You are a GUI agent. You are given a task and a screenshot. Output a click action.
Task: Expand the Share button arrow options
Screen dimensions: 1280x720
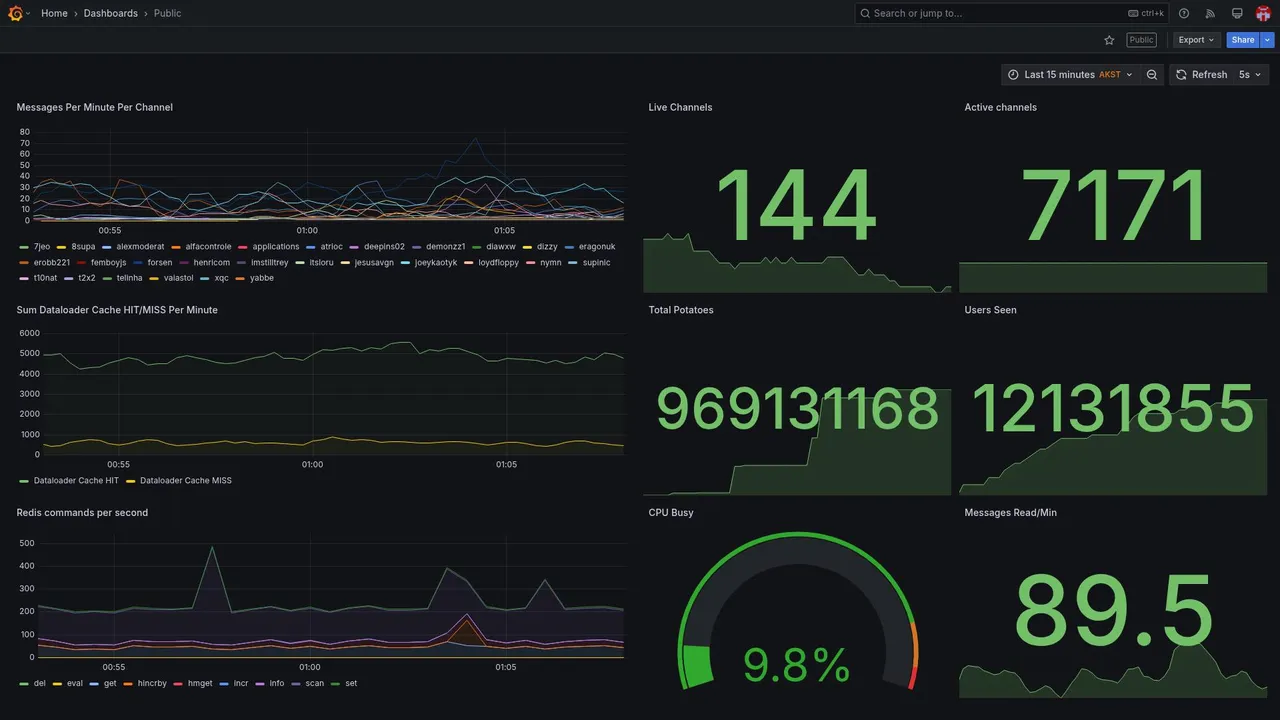(x=1268, y=40)
